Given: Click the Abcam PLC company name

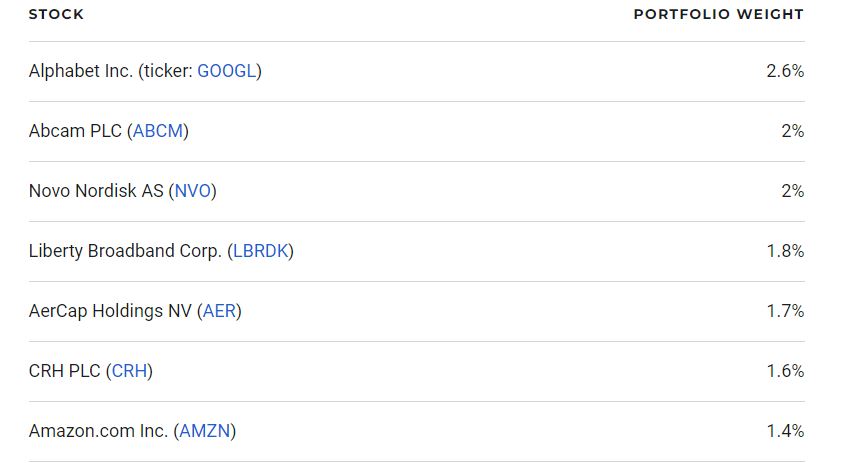Looking at the screenshot, I should [75, 131].
